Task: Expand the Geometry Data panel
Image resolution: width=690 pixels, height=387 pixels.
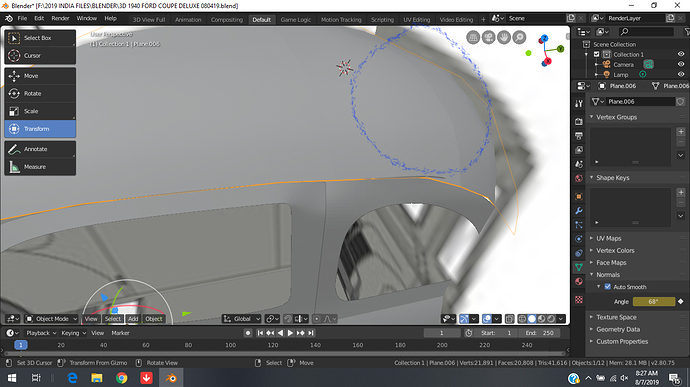Action: tap(618, 329)
